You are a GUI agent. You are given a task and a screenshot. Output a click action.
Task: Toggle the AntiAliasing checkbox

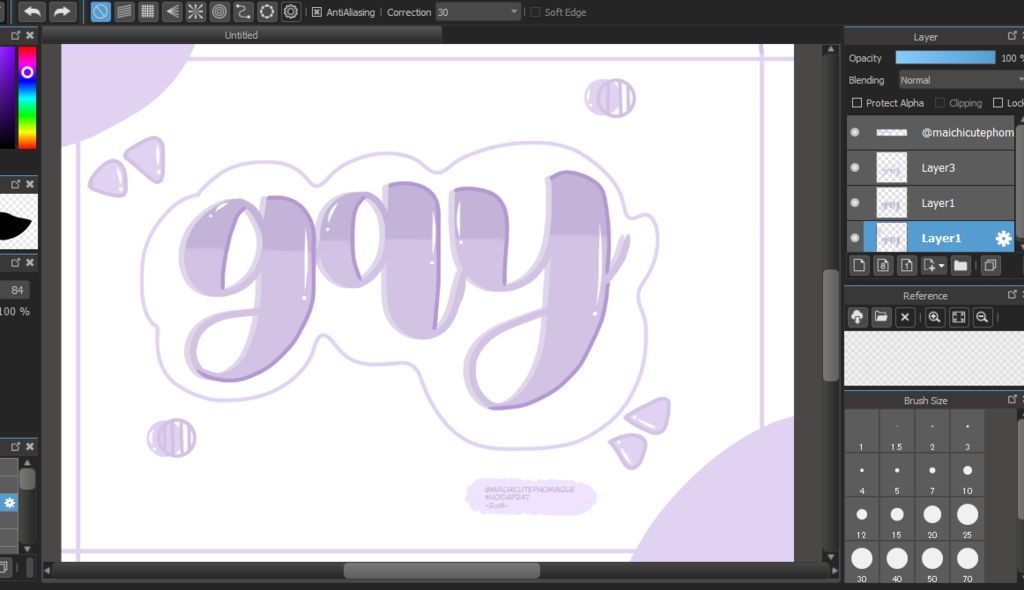317,12
